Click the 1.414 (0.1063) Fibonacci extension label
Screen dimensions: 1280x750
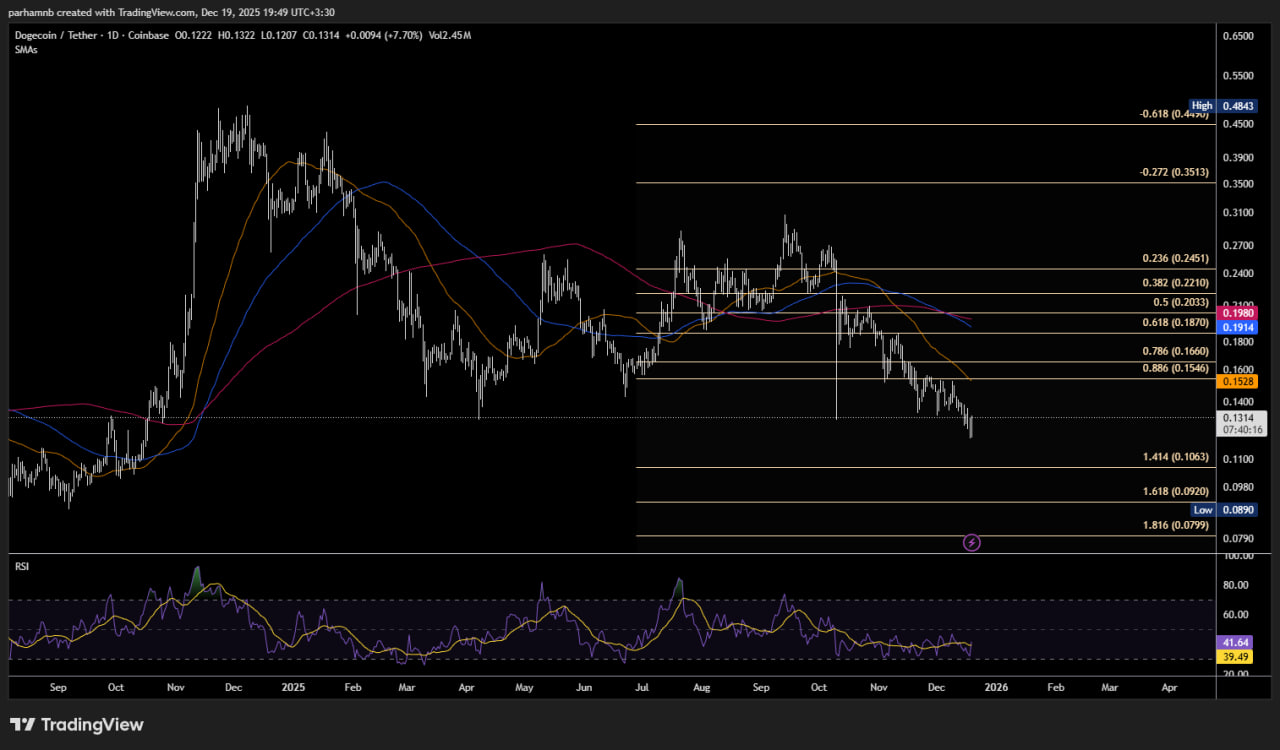coord(1175,457)
